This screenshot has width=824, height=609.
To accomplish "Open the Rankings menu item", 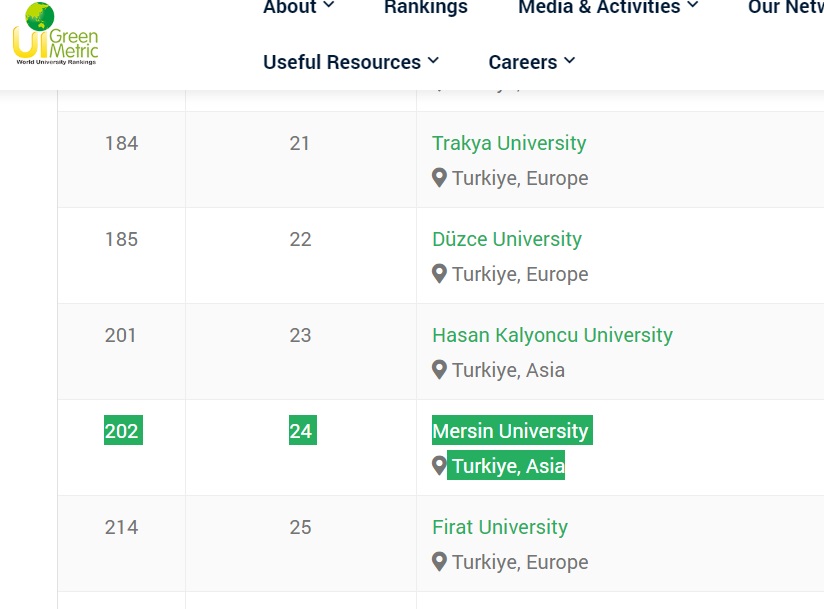I will [x=426, y=8].
